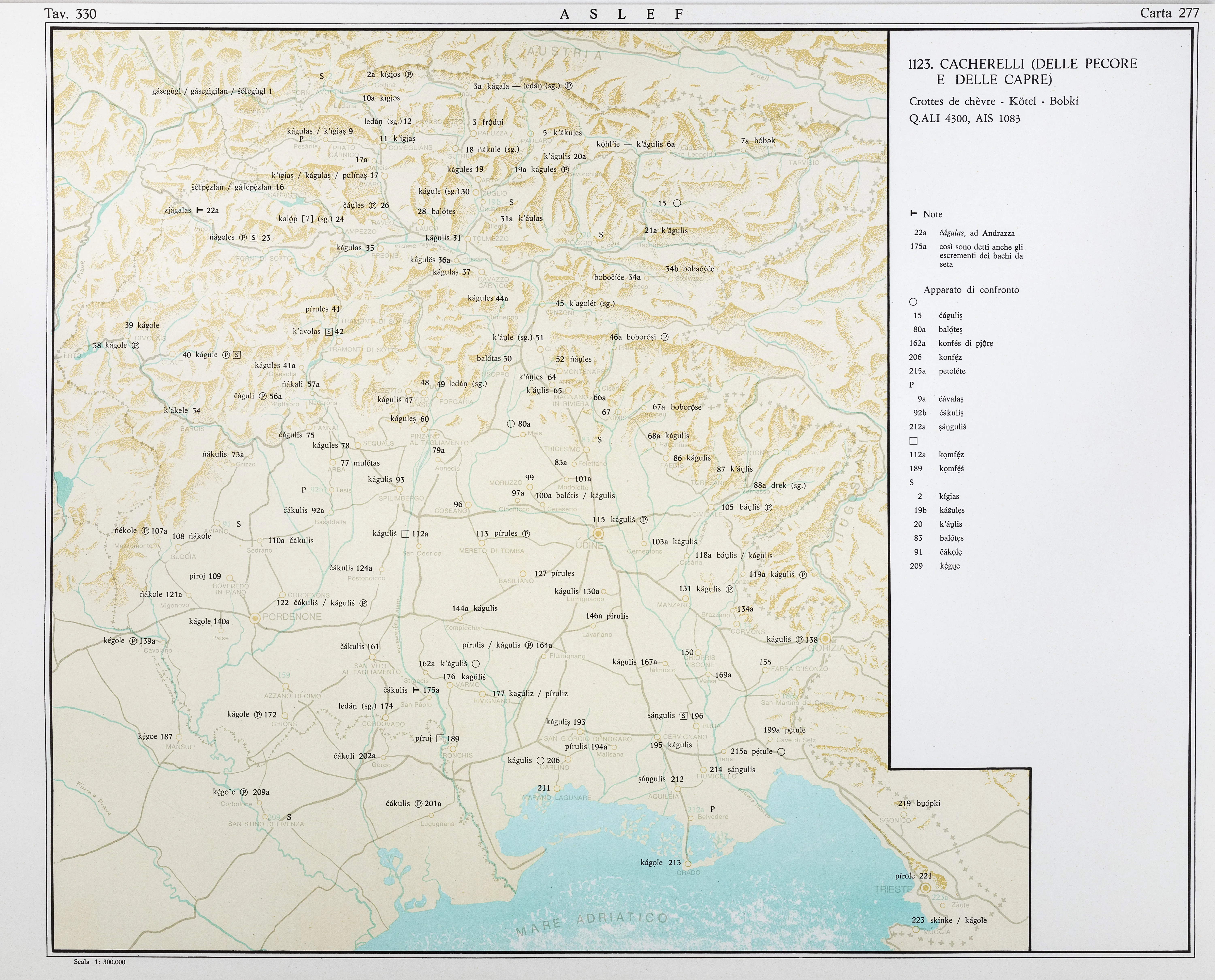
Task: Click the open circle symbol beside point 15
Action: pyautogui.click(x=677, y=203)
